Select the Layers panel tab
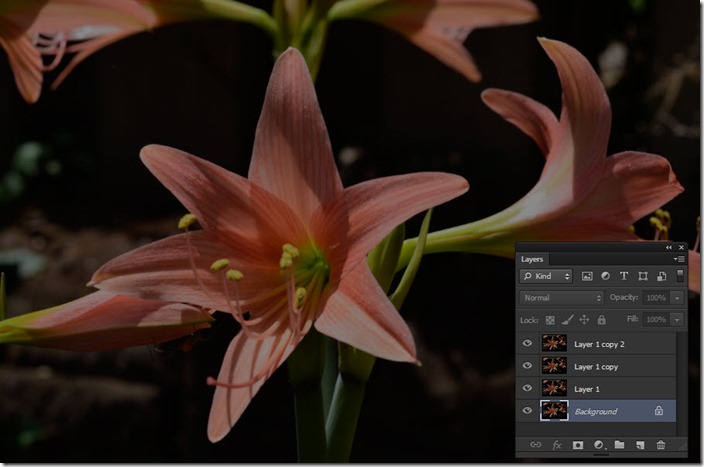Image resolution: width=704 pixels, height=467 pixels. coord(532,259)
